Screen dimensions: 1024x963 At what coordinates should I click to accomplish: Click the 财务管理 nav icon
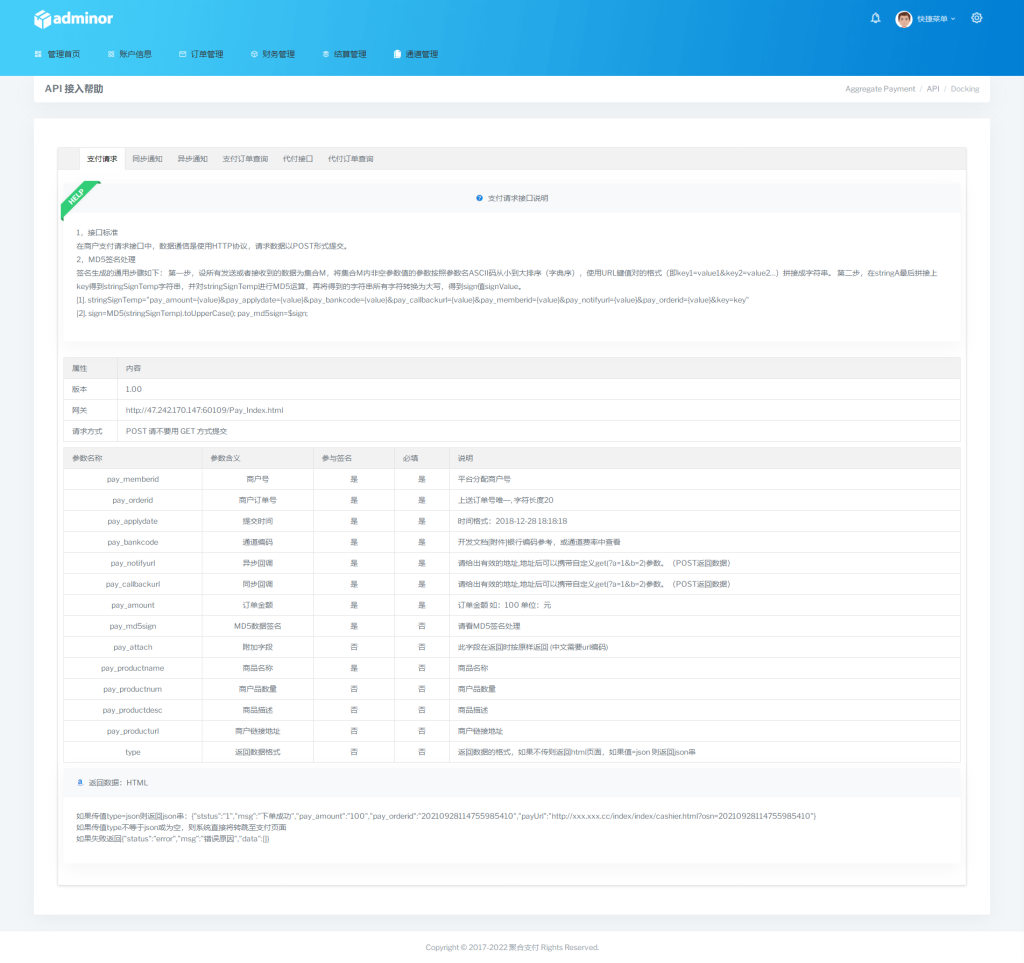pos(254,54)
